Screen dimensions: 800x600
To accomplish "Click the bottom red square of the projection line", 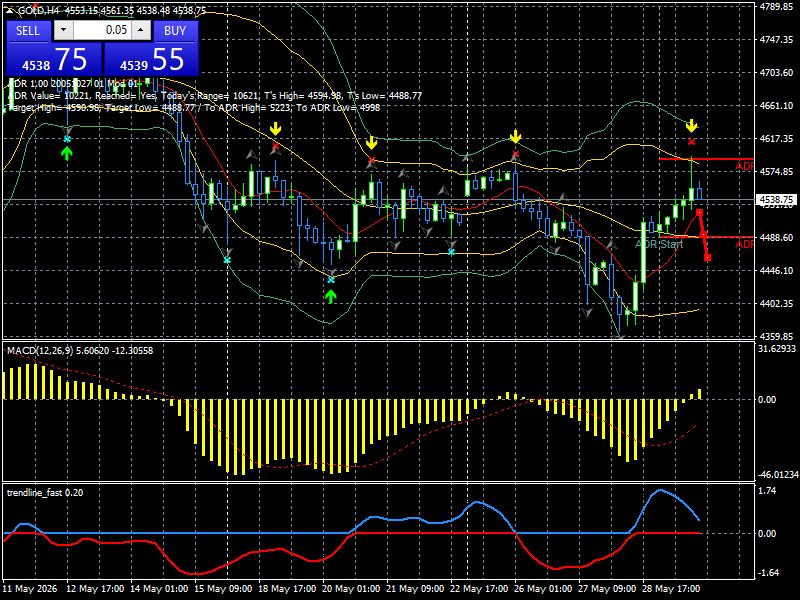I will [x=708, y=258].
